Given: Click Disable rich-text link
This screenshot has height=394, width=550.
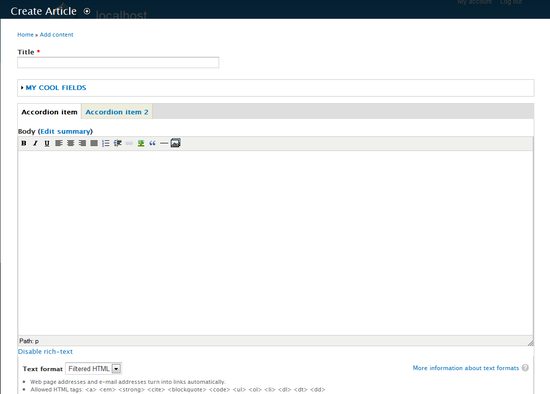Looking at the screenshot, I should (45, 352).
